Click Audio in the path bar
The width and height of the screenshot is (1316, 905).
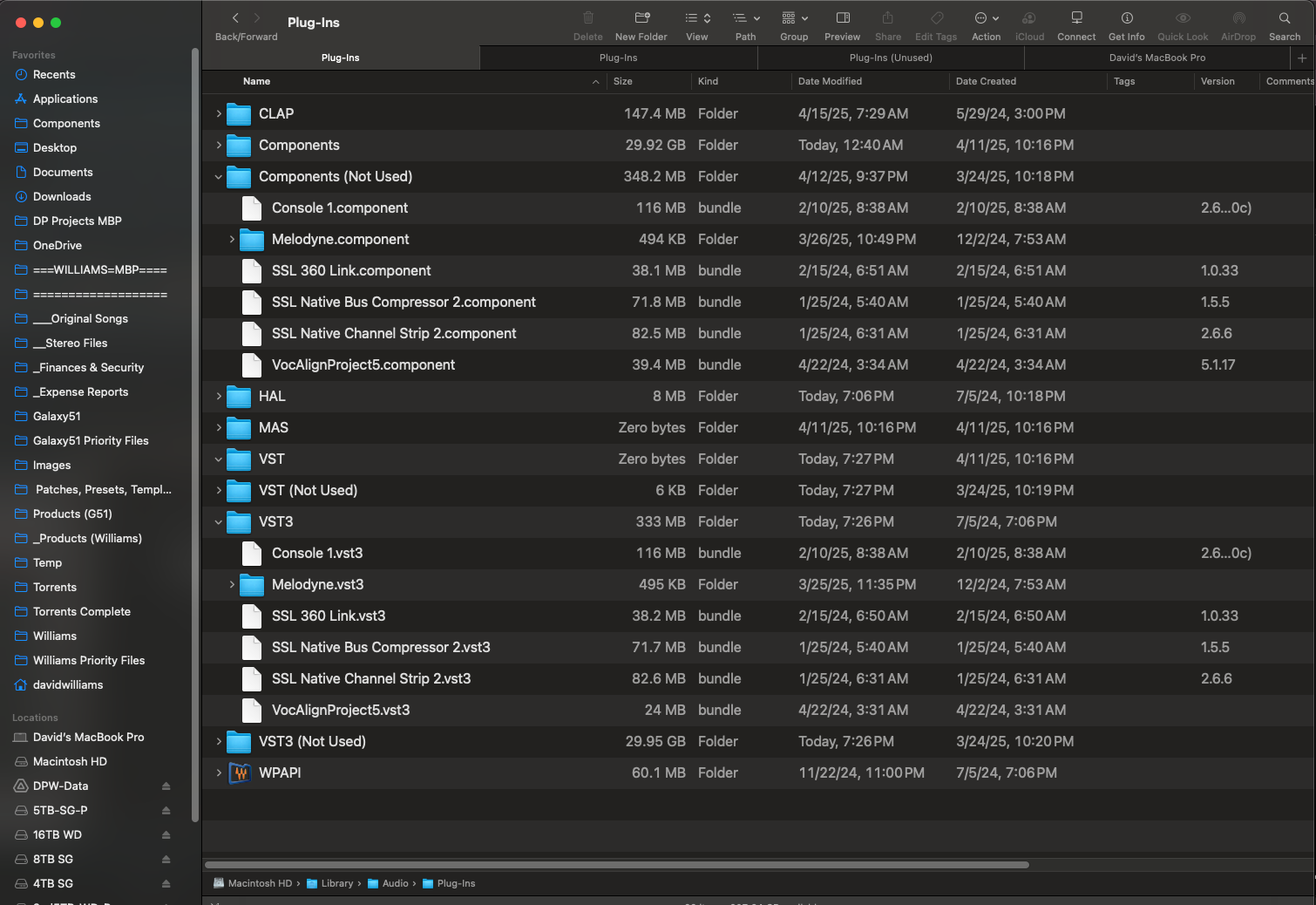click(x=388, y=883)
